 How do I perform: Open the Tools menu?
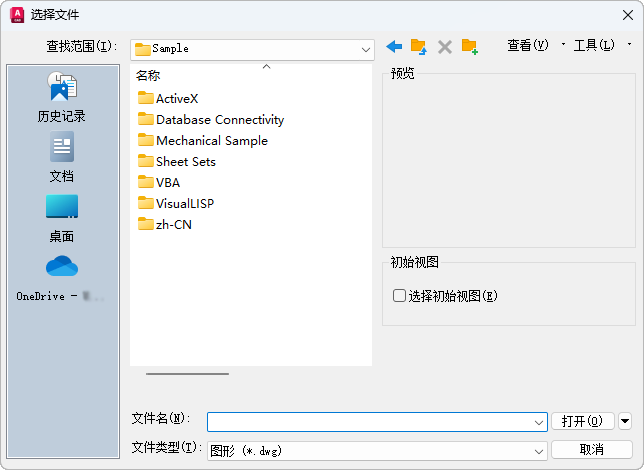[594, 46]
